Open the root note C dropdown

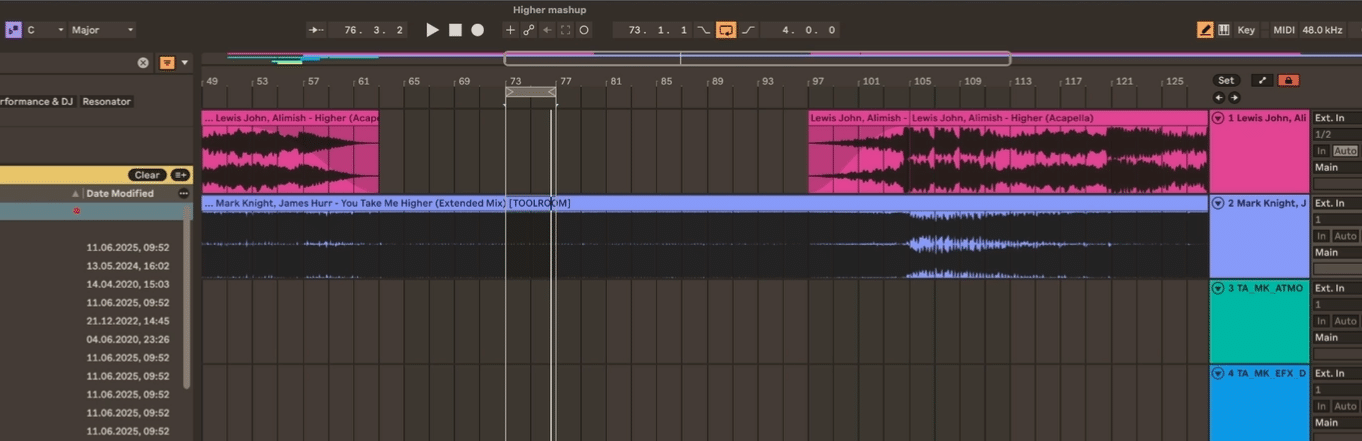tap(45, 30)
